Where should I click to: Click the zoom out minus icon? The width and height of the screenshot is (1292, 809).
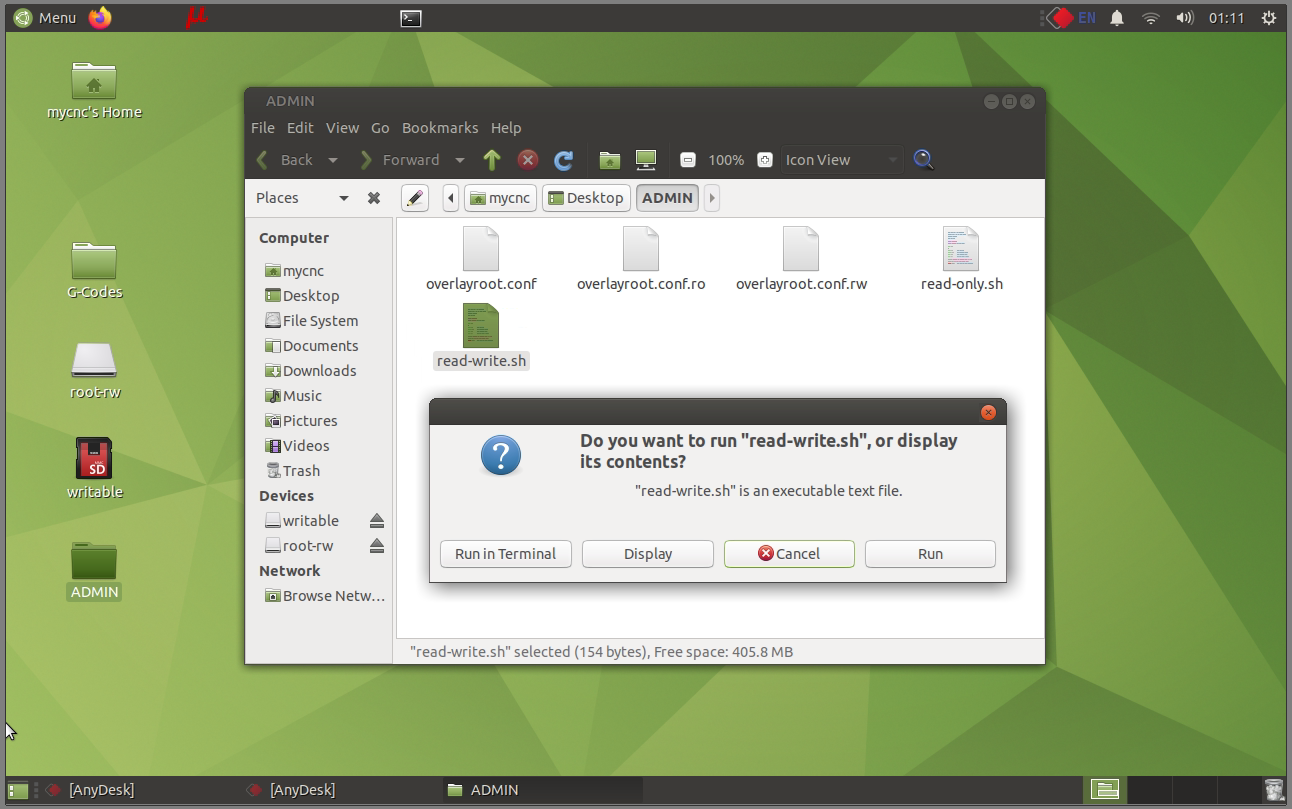coord(688,160)
